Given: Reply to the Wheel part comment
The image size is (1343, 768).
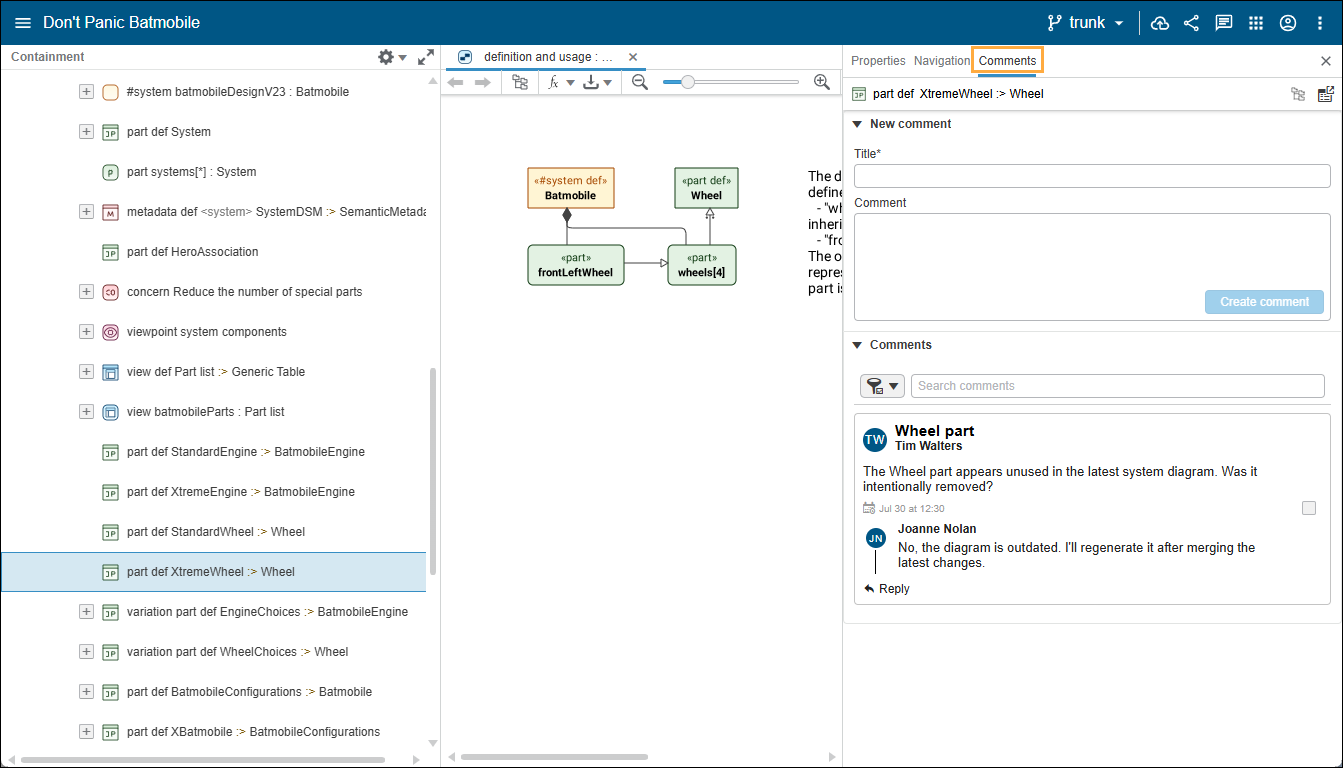Looking at the screenshot, I should click(x=887, y=589).
